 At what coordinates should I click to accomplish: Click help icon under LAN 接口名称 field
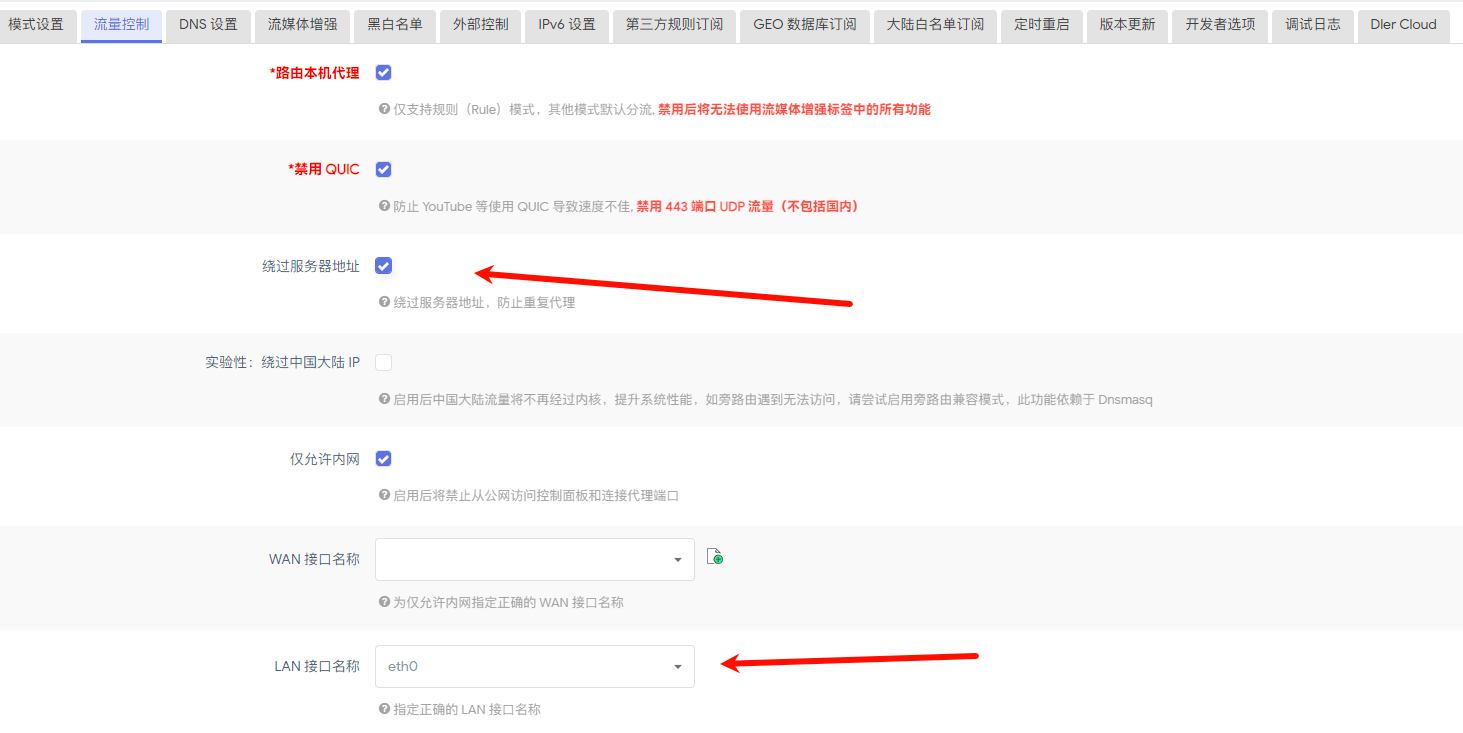(x=384, y=709)
